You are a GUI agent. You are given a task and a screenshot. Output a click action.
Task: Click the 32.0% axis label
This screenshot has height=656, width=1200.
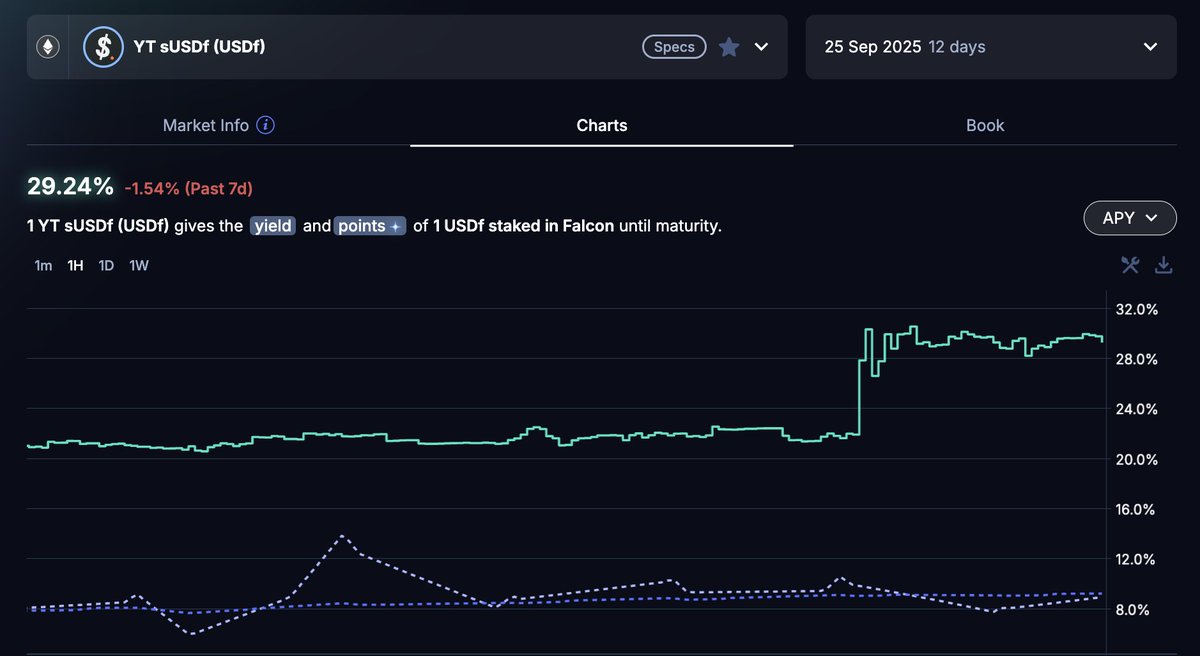1136,309
